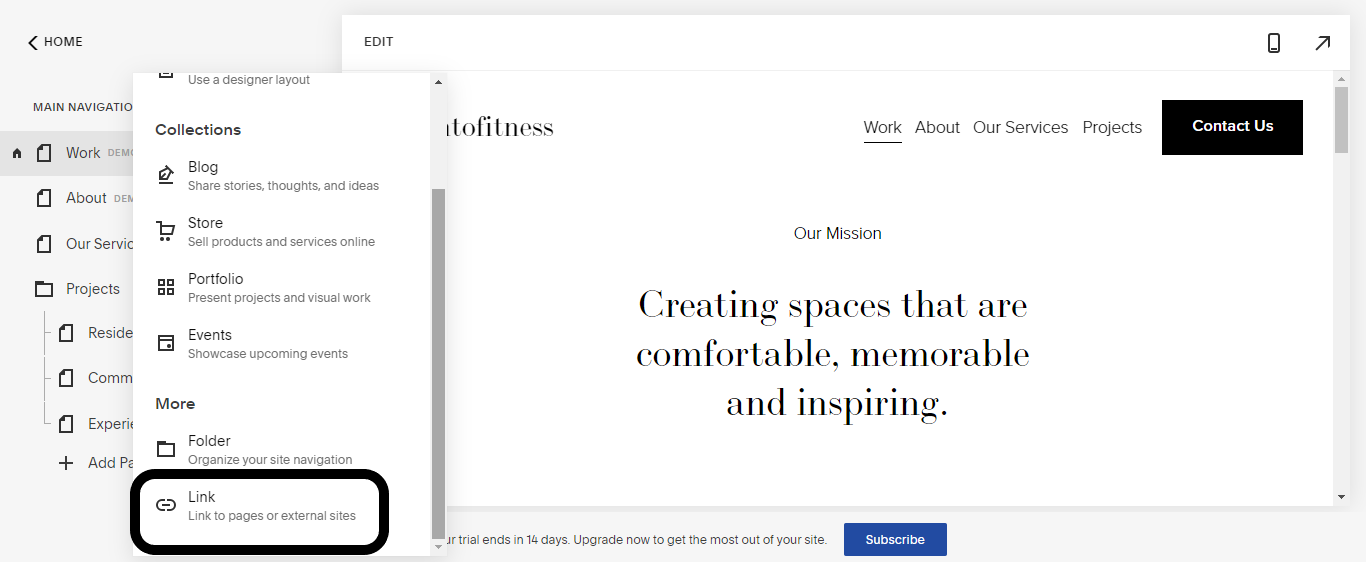1366x562 pixels.
Task: Click the Blog collection icon
Action: click(x=166, y=176)
